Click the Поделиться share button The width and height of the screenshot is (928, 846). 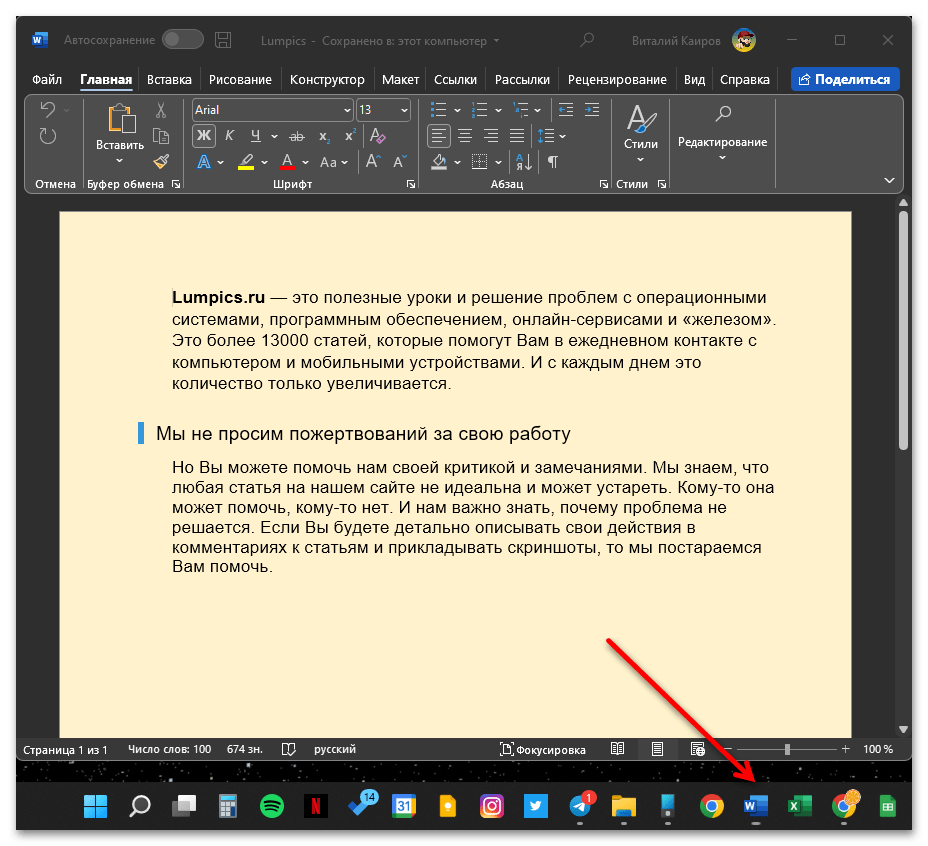pyautogui.click(x=845, y=79)
